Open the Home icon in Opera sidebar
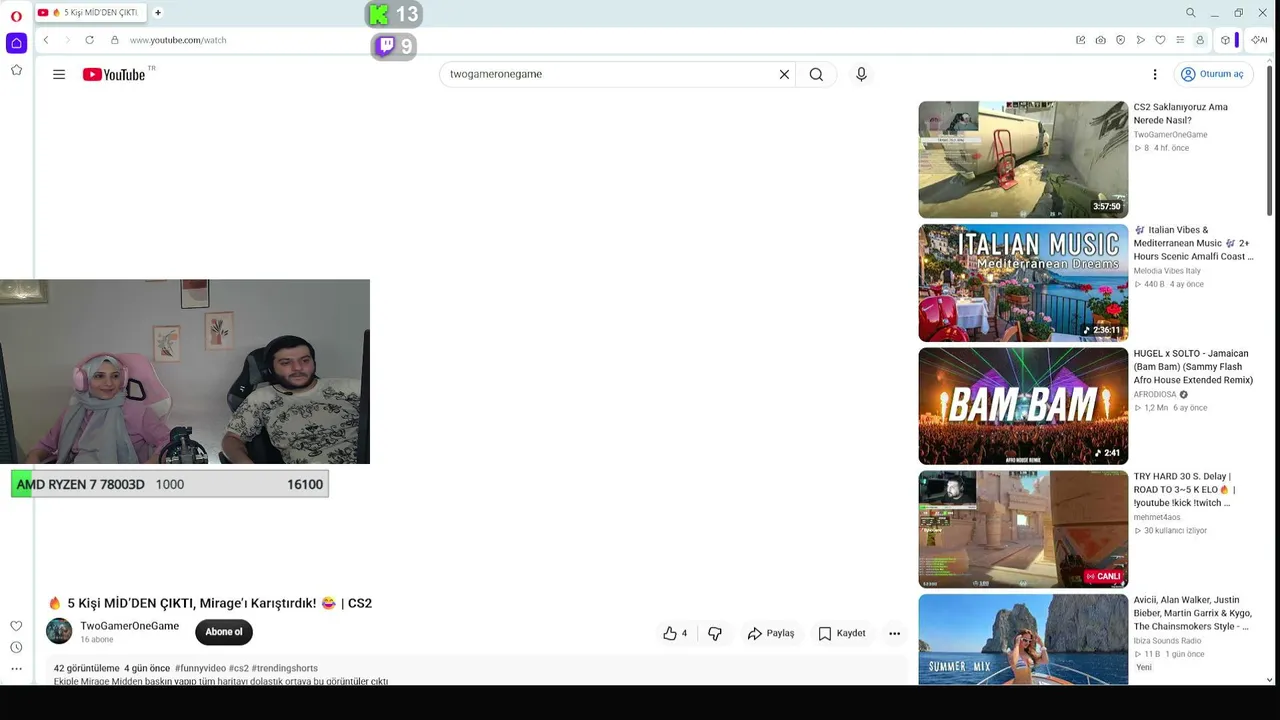The width and height of the screenshot is (1280, 720). coord(16,43)
